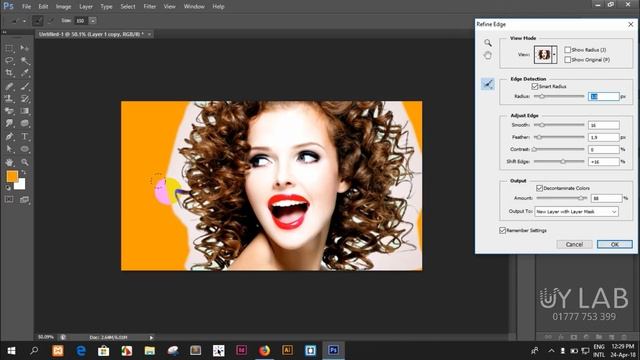This screenshot has width=640, height=360.
Task: Open Firefox from the taskbar
Action: click(x=264, y=350)
